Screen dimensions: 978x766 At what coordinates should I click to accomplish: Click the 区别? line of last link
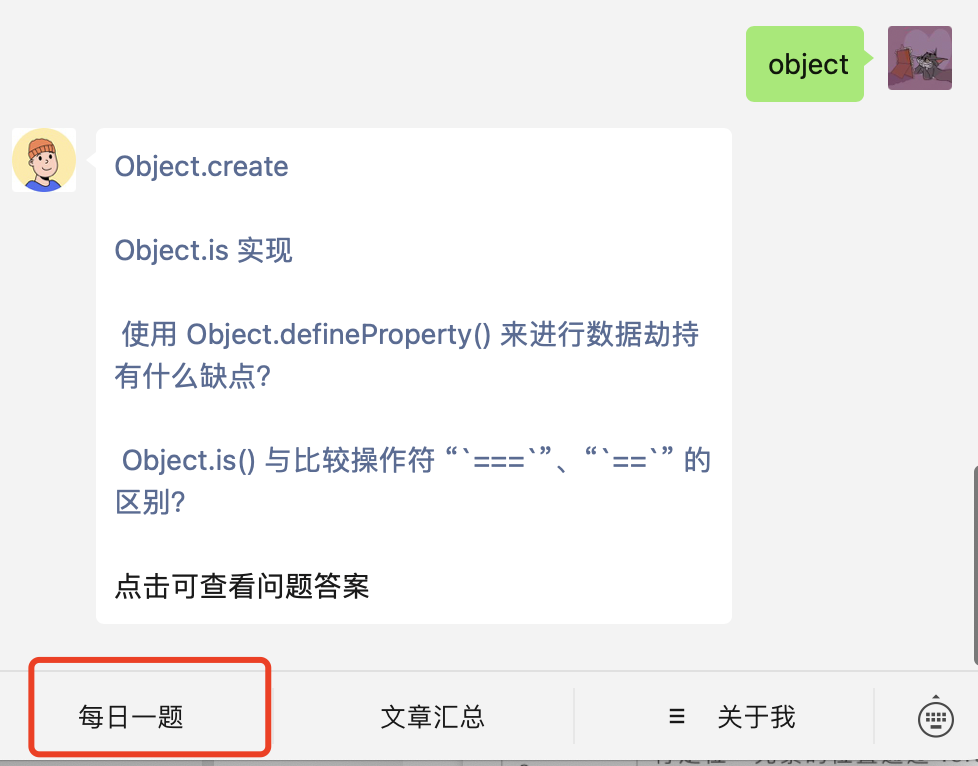coord(150,502)
